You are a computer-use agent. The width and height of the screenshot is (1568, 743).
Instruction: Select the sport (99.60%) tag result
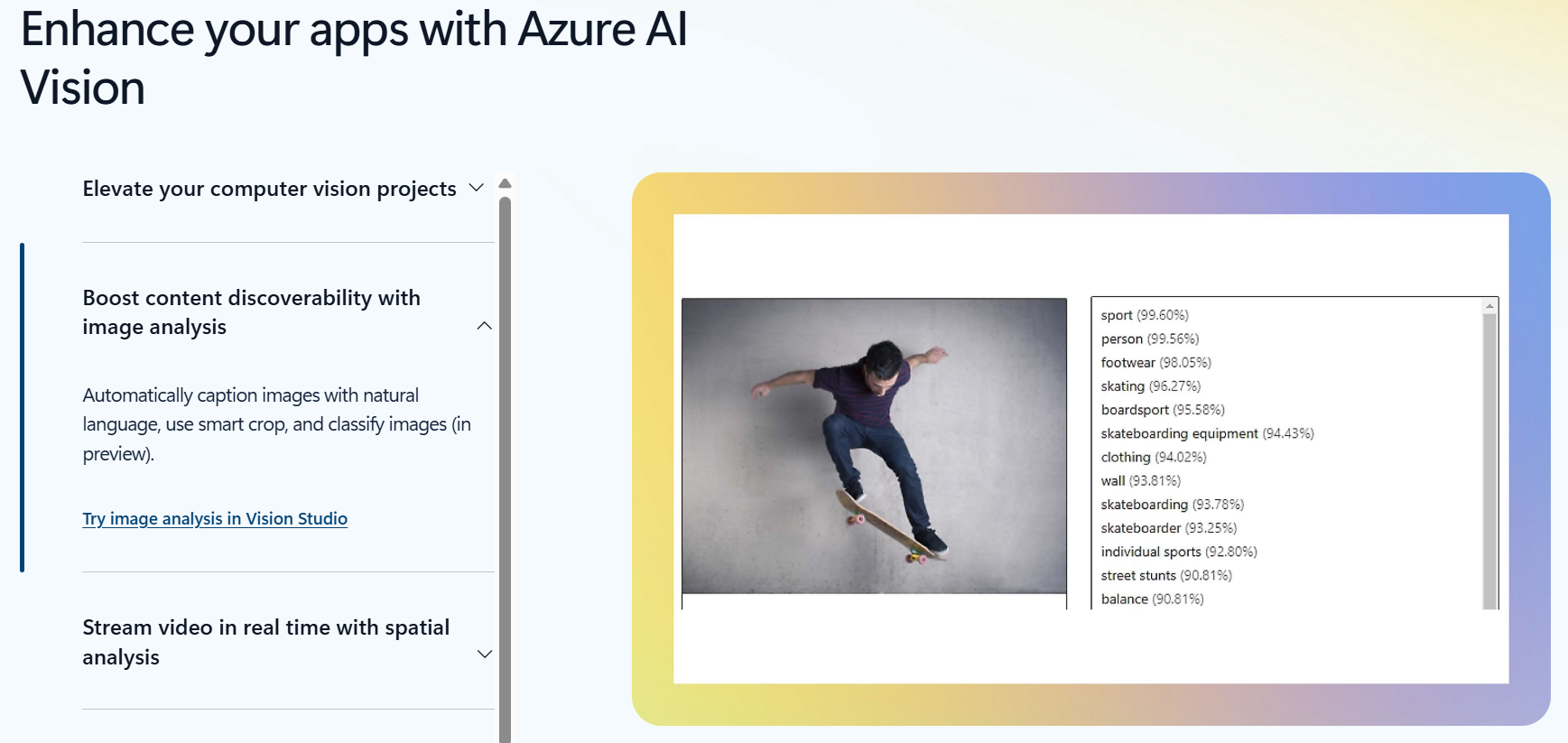pyautogui.click(x=1145, y=315)
